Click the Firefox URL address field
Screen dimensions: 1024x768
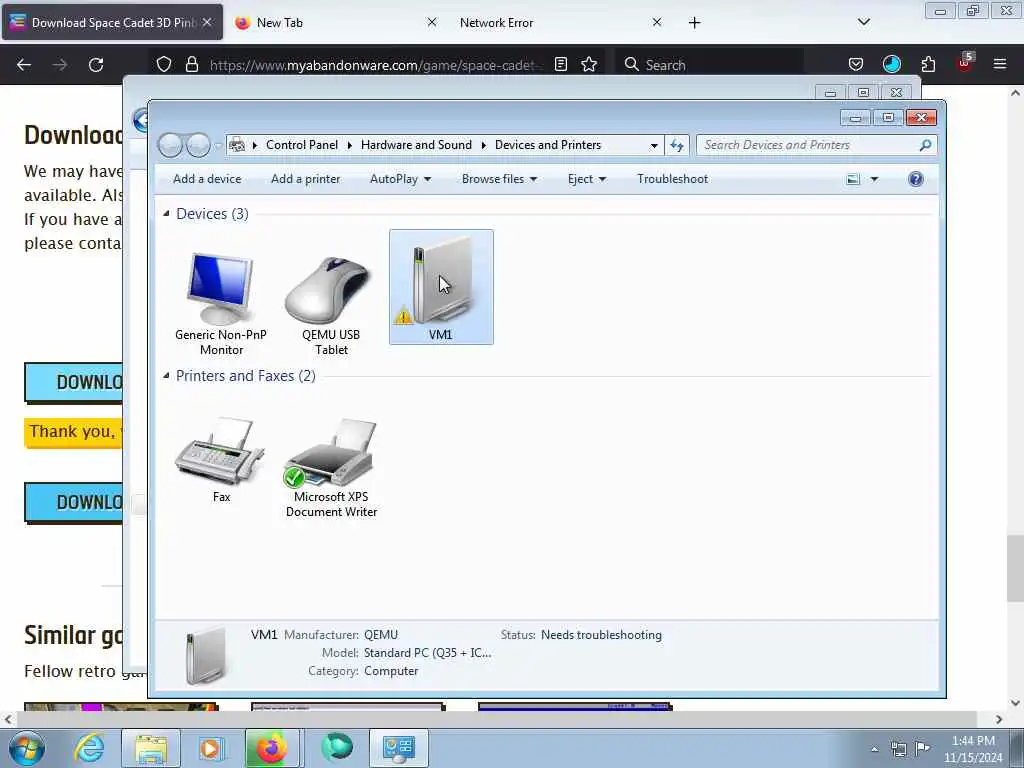[x=376, y=65]
